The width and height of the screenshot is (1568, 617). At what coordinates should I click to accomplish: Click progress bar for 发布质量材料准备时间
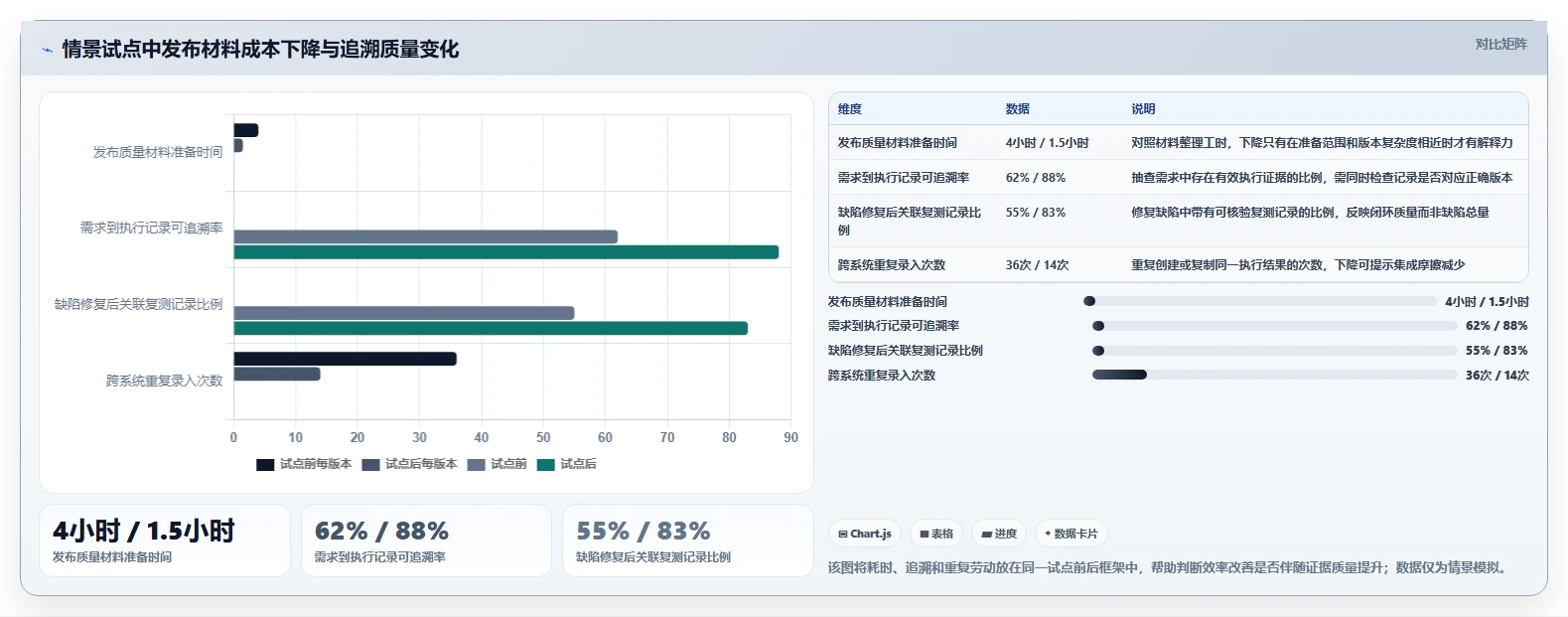click(x=1259, y=301)
